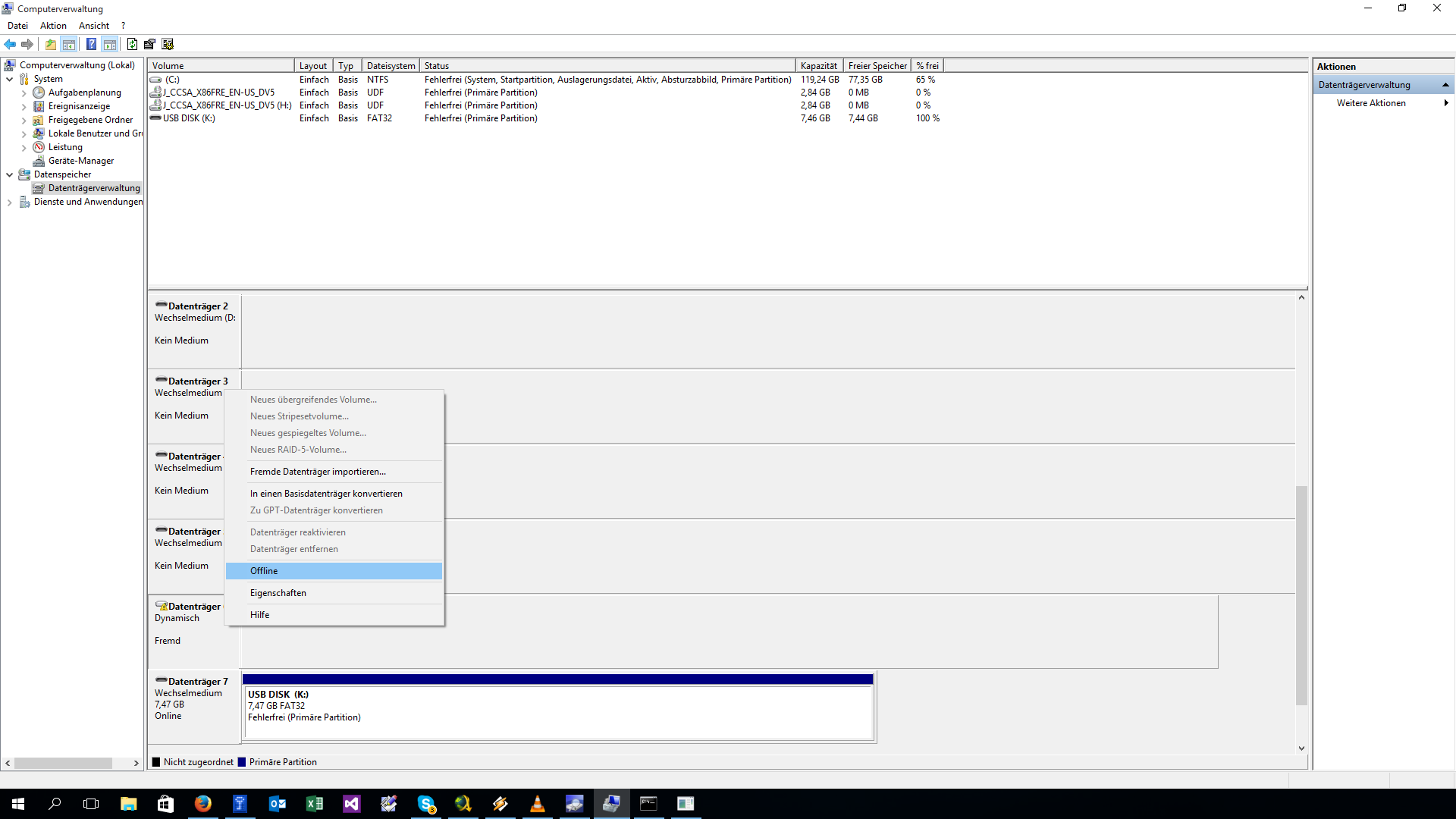Toggle the console tree pane icon

click(x=69, y=44)
